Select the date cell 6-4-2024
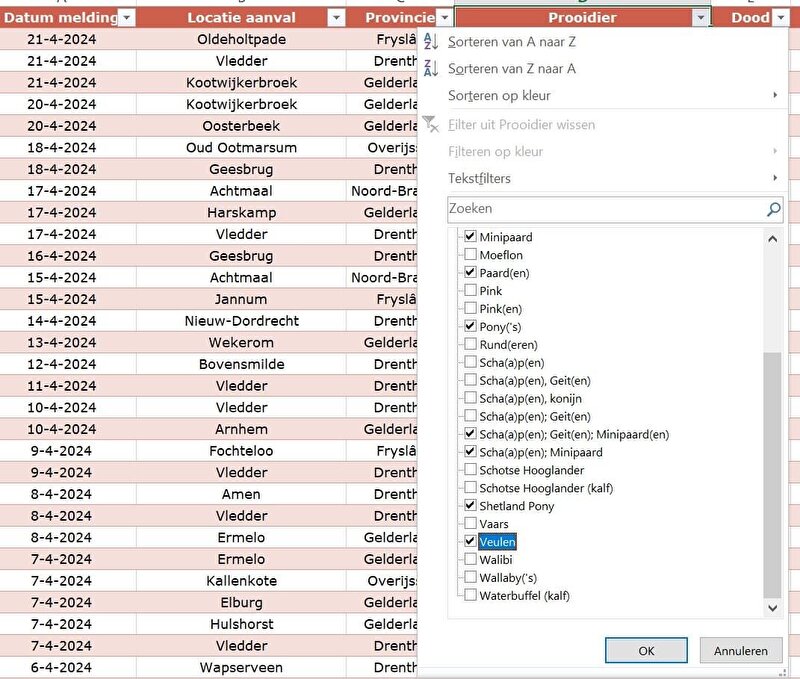 62,667
